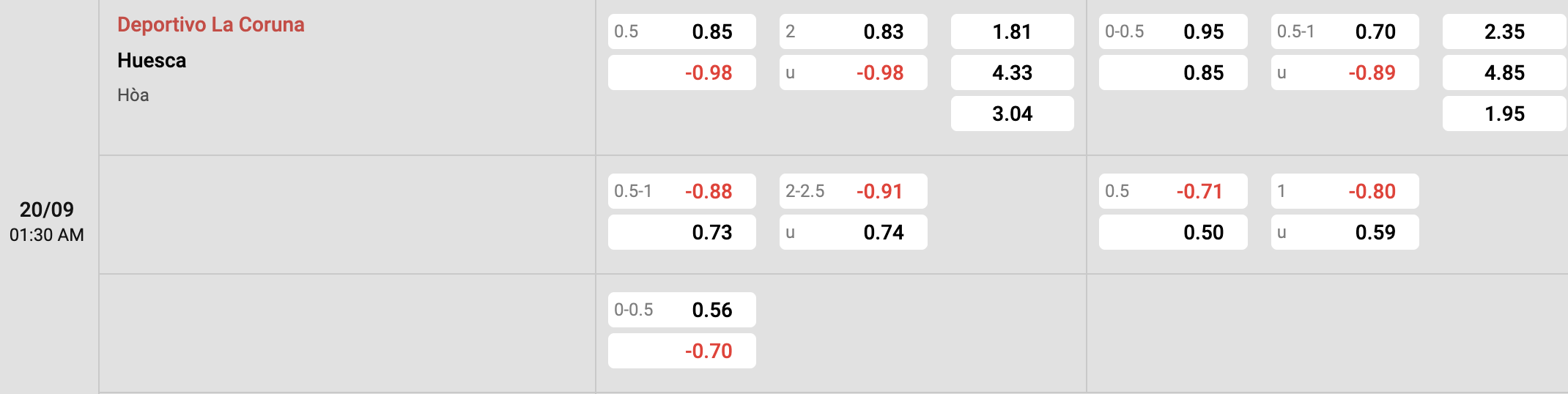Select first-half over 0.5-1 odds 0.70
Viewport: 1568px width, 394px height.
coord(1345,31)
